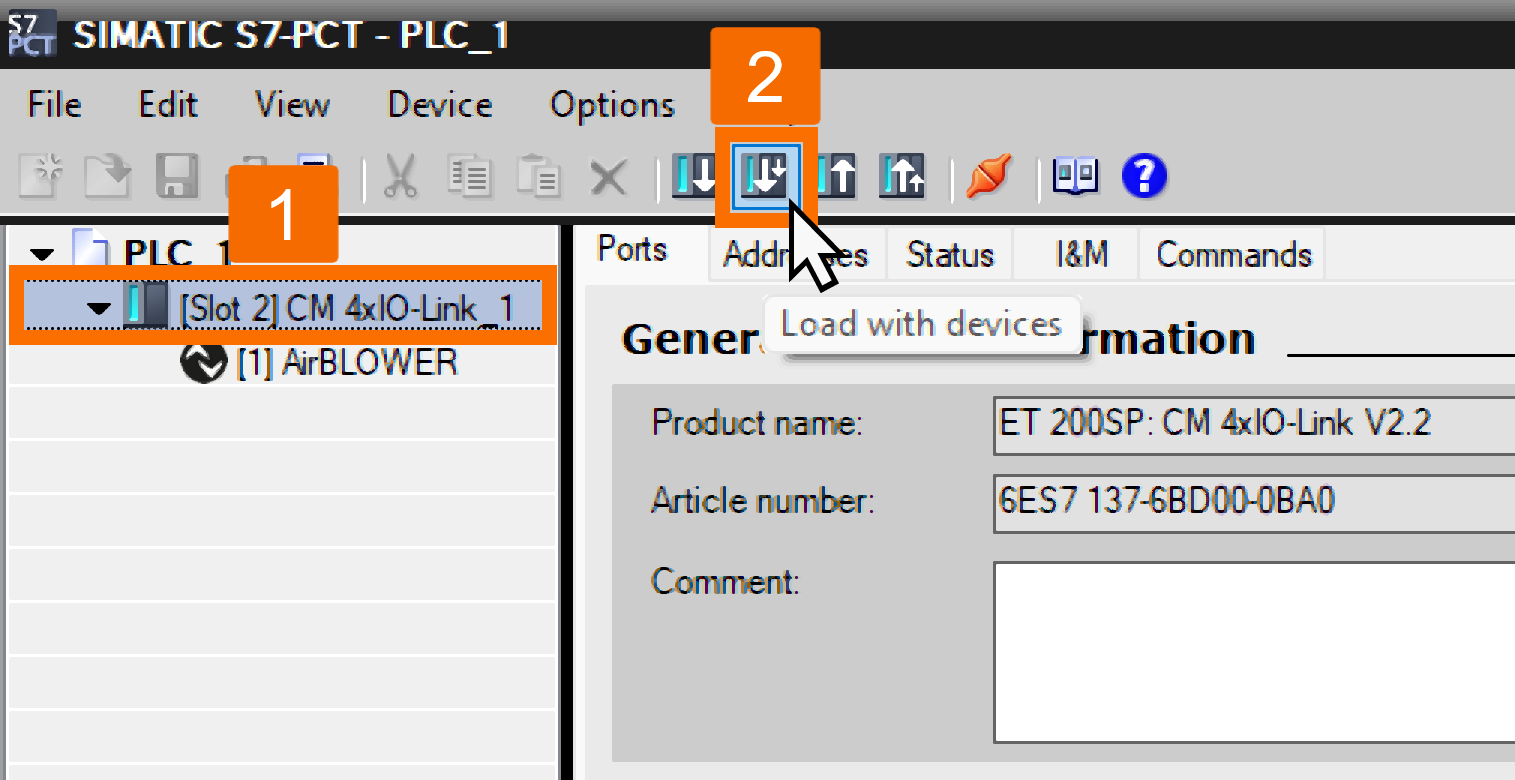Click the blue Help question mark icon
Image resolution: width=1515 pixels, height=780 pixels.
pyautogui.click(x=1144, y=177)
